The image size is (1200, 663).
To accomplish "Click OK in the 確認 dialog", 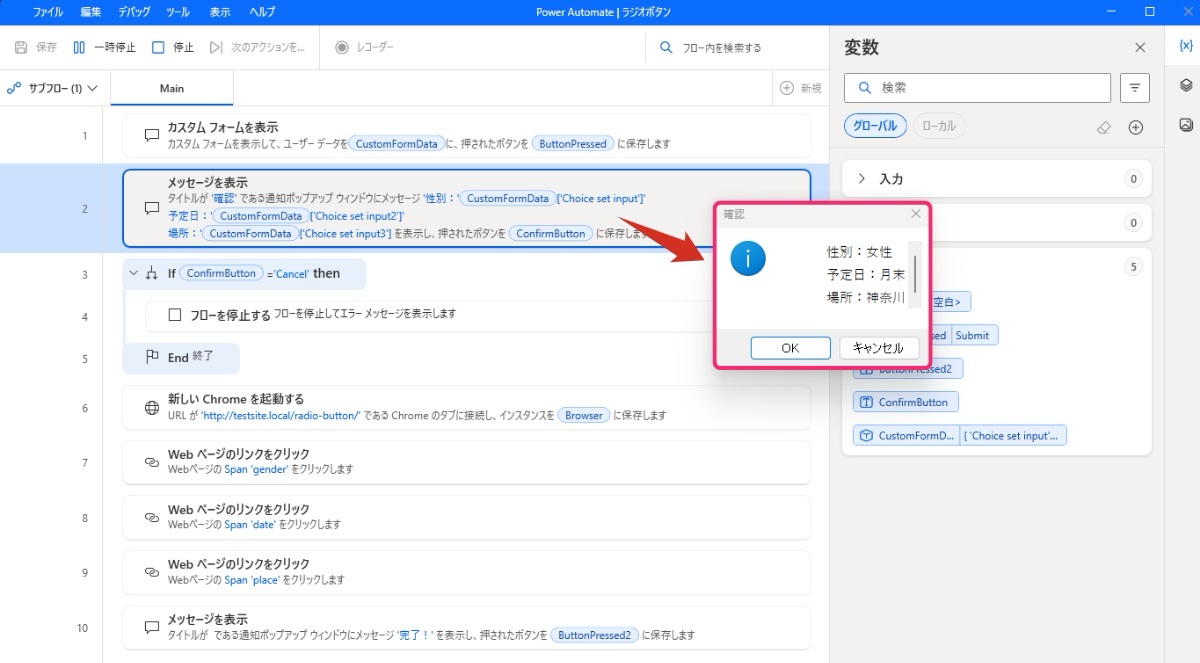I will pos(790,348).
